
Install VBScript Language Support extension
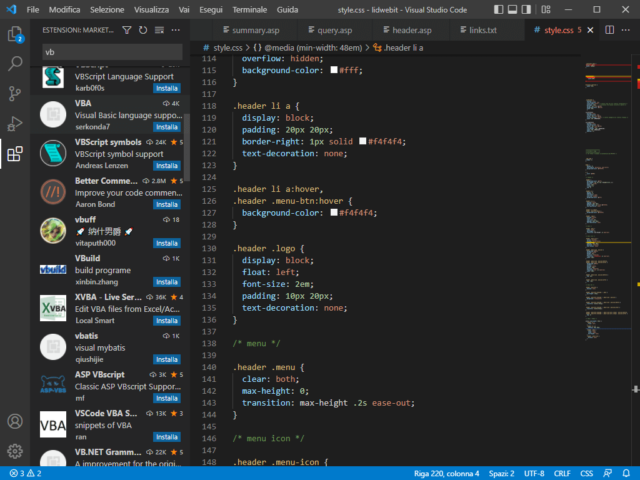167,88
